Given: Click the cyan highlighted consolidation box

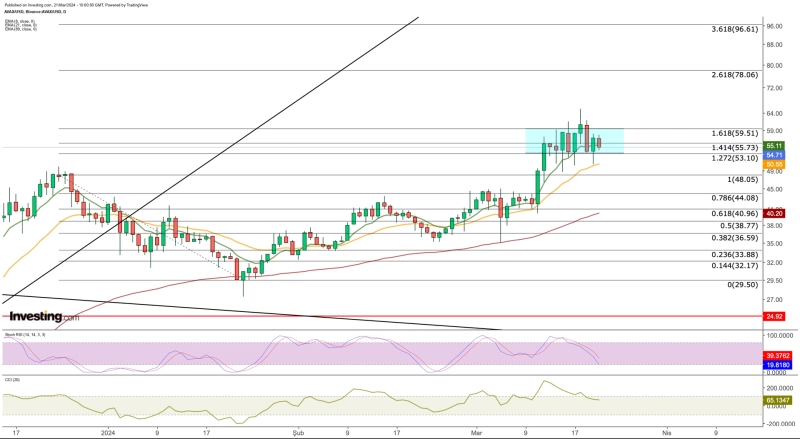Looking at the screenshot, I should click(x=574, y=140).
